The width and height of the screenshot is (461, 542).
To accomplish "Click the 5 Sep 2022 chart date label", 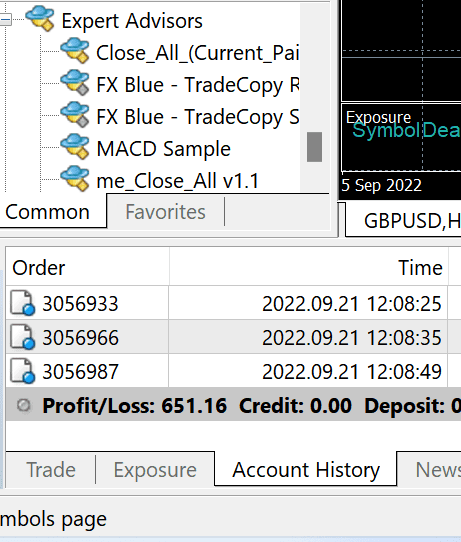I will point(382,185).
